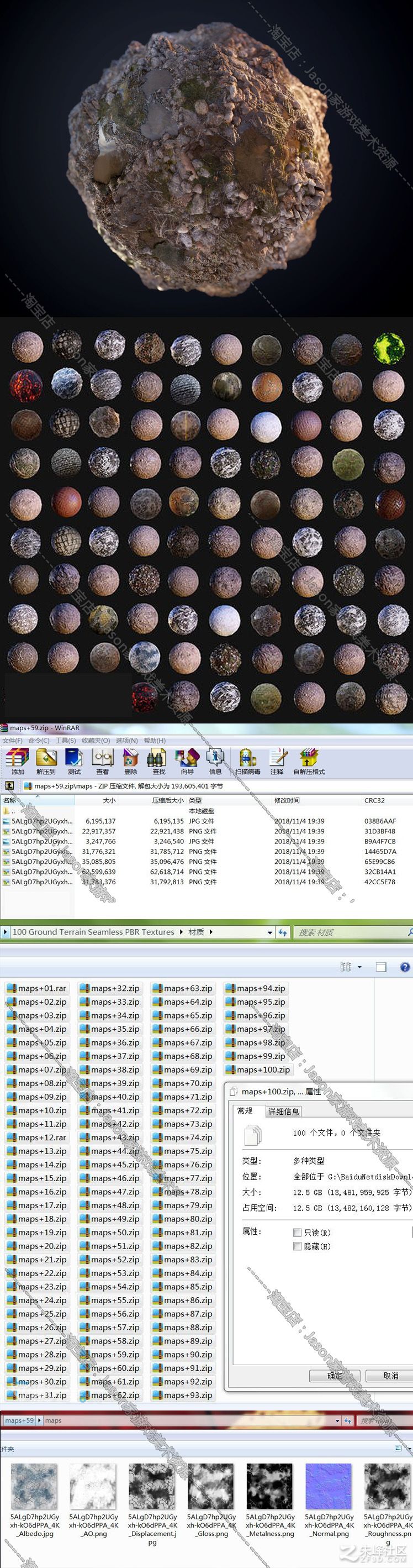Select the maps+01.rar archive icon
Screen dimensions: 413x1568
point(11,989)
